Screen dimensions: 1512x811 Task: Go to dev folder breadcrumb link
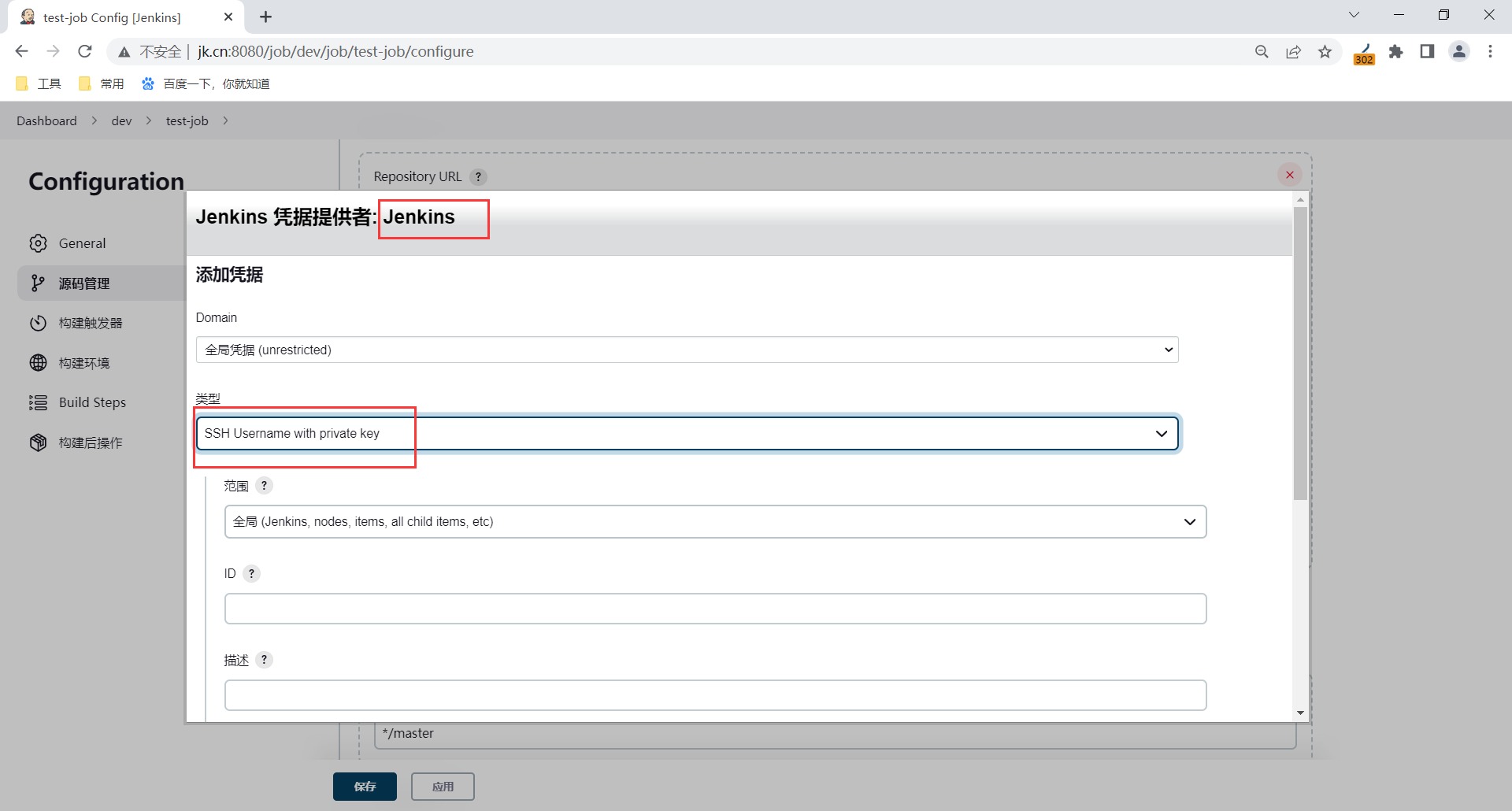click(121, 120)
